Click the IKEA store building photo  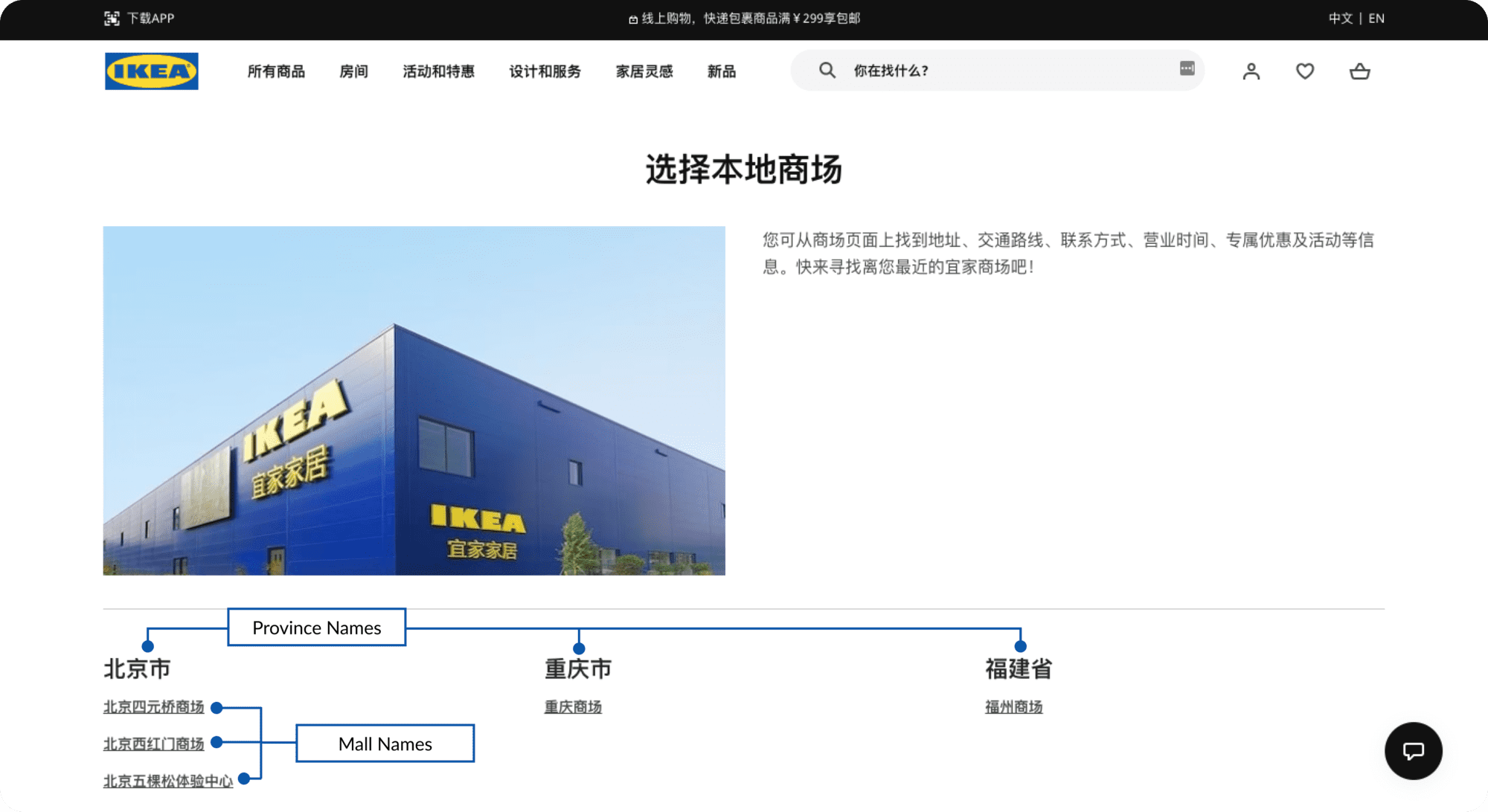pos(414,401)
